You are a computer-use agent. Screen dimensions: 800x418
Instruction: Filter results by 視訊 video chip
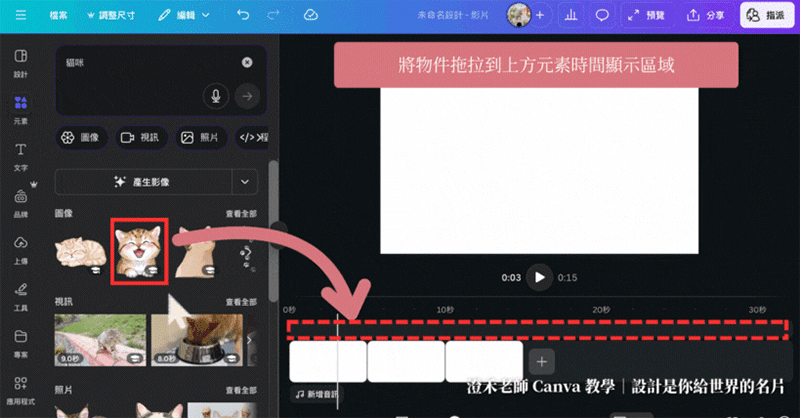click(x=141, y=137)
